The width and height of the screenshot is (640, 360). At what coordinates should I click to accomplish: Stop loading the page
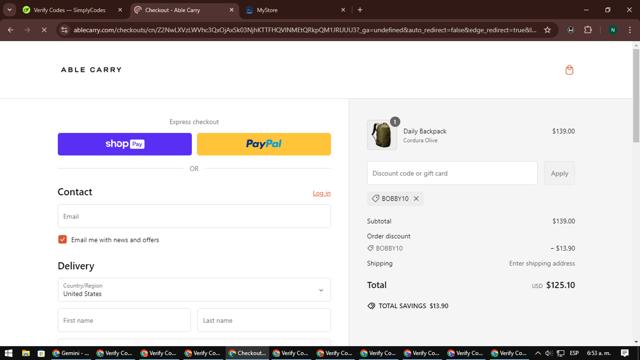44,30
